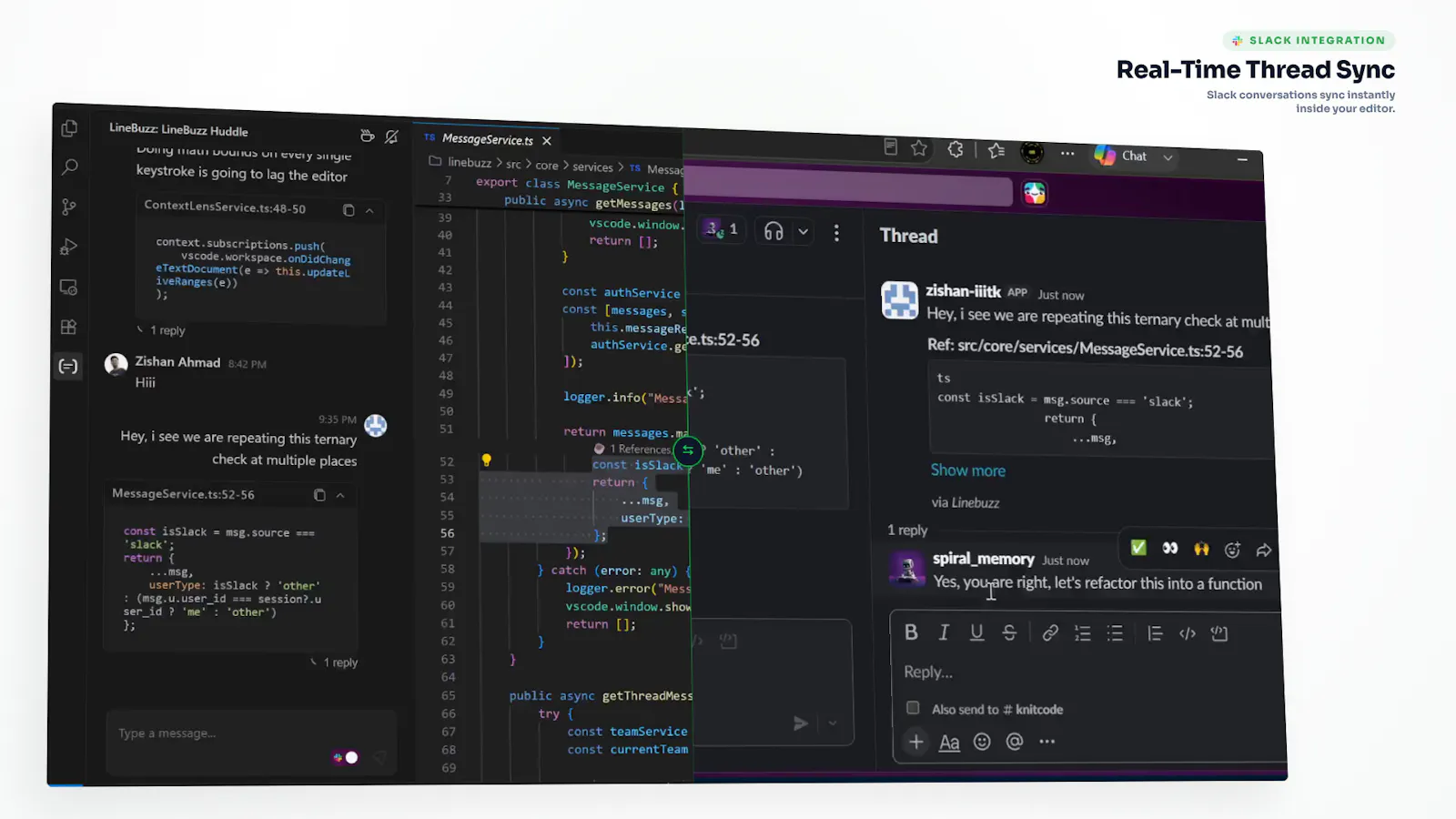The width and height of the screenshot is (1456, 819).
Task: Click the Slack search bar
Action: coord(846,187)
